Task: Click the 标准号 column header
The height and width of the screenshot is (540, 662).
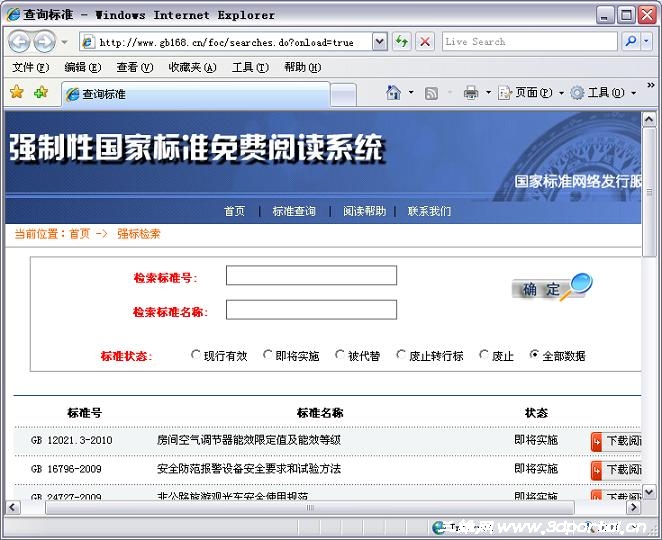Action: pyautogui.click(x=84, y=412)
